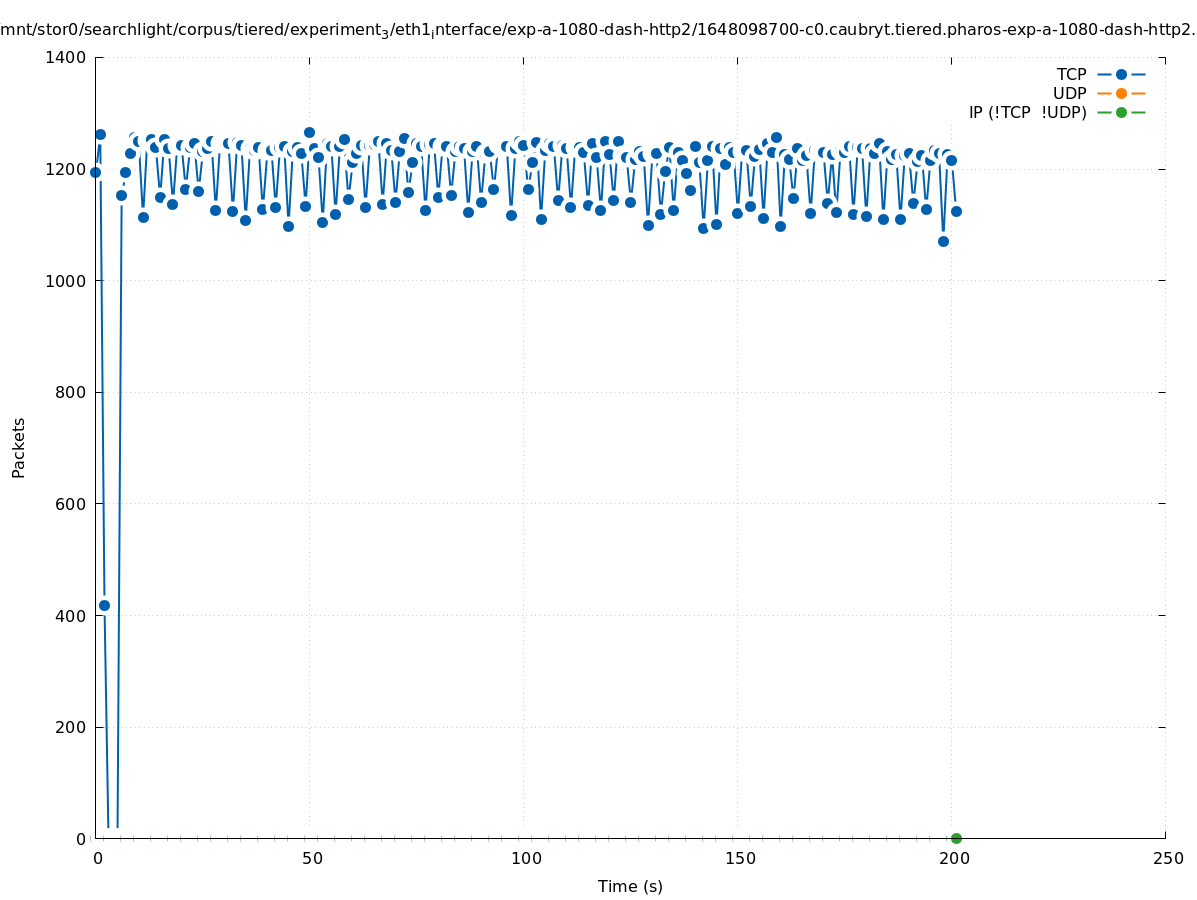Select the UDP legend label
Image resolution: width=1197 pixels, height=900 pixels.
(x=1069, y=93)
